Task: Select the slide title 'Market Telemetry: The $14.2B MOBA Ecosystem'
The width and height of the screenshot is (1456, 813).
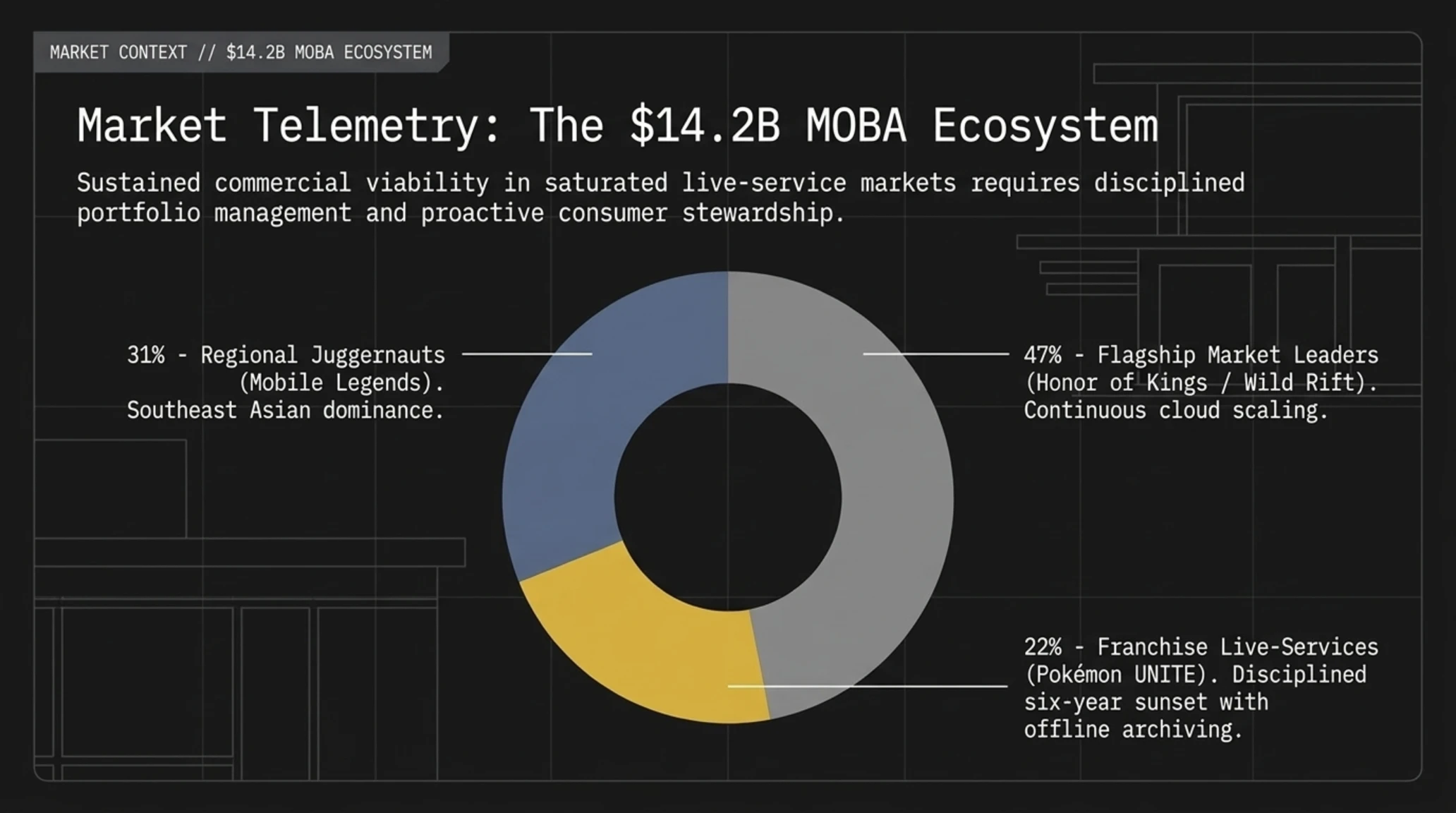Action: tap(617, 126)
